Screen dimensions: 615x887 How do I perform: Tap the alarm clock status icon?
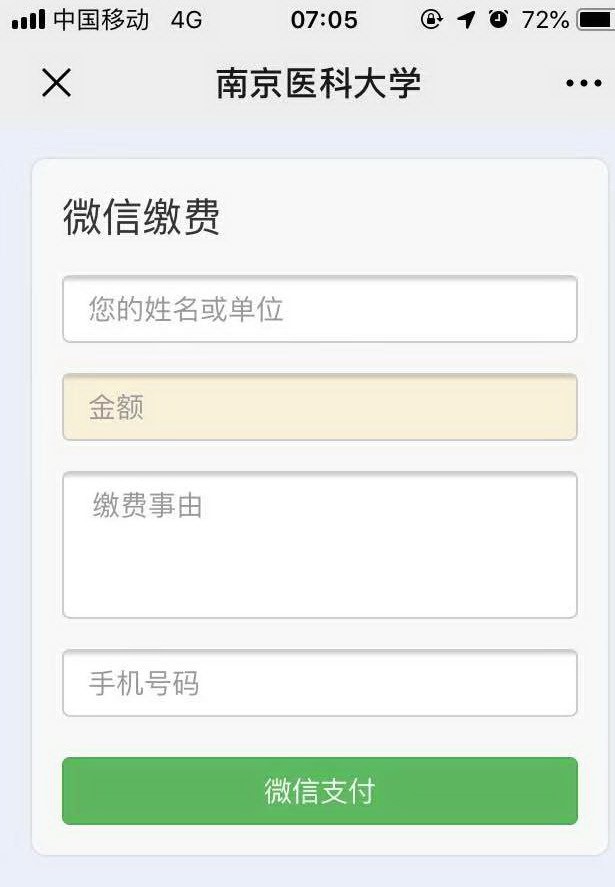click(x=498, y=20)
